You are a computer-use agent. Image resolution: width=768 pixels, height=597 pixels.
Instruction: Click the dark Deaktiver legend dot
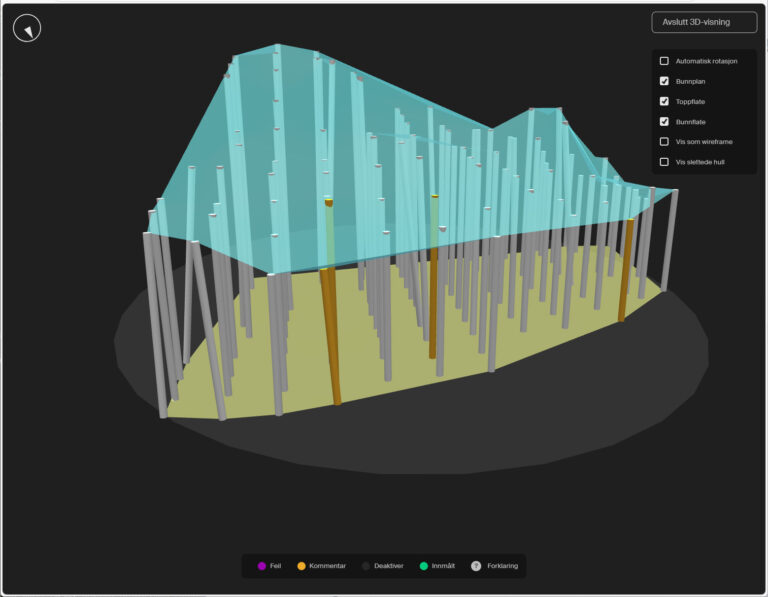tap(366, 566)
